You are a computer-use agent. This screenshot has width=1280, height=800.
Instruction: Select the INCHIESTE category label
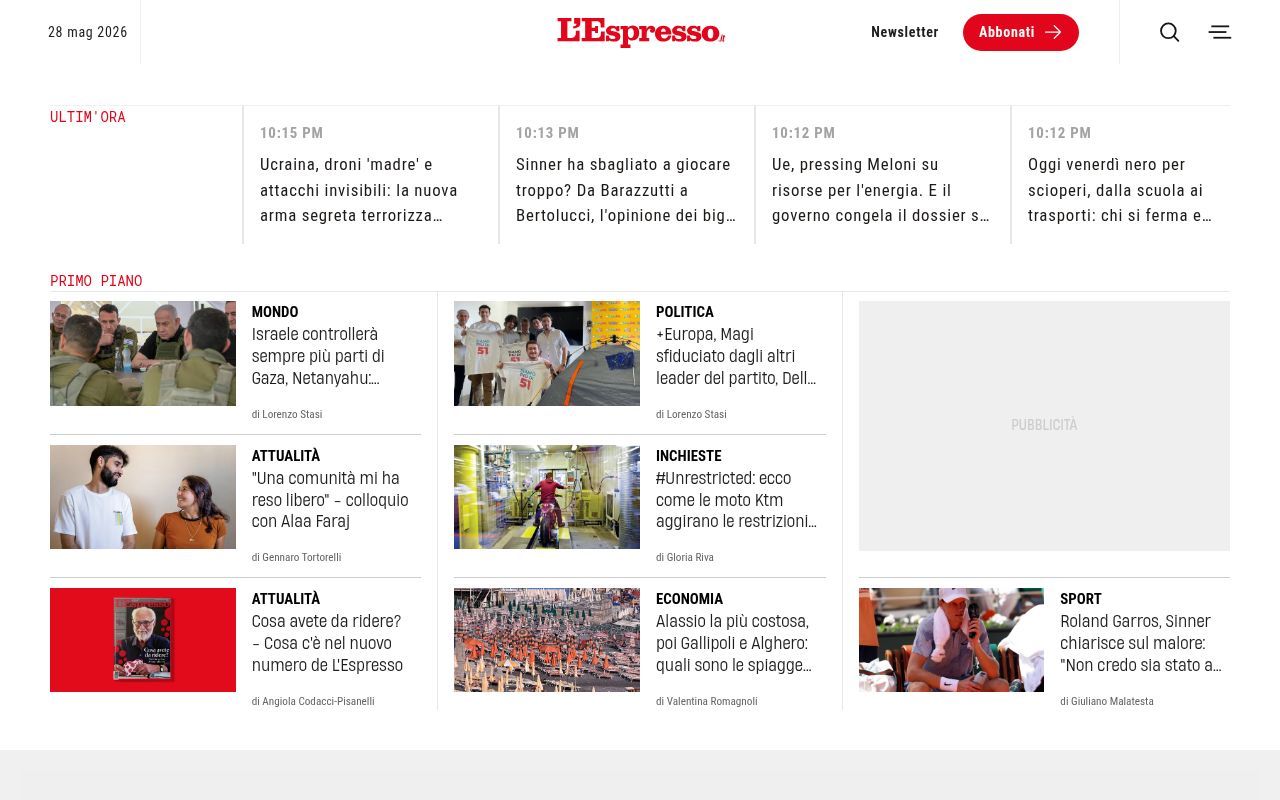pos(688,456)
